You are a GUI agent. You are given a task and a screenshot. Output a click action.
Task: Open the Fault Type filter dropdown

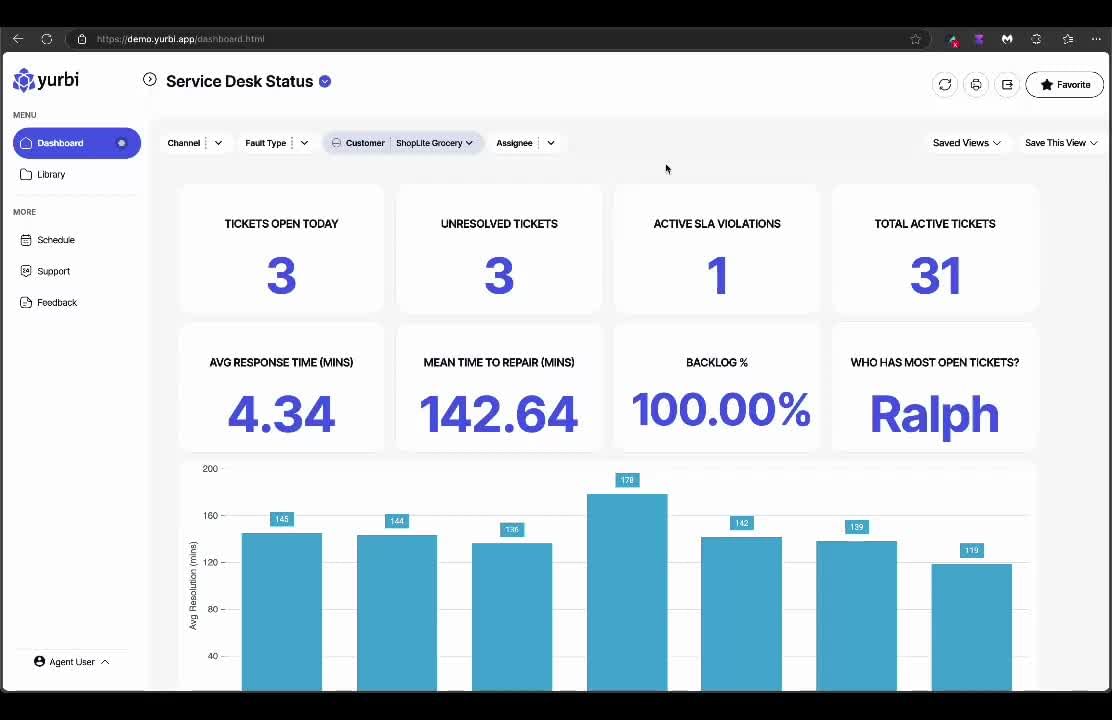tap(304, 143)
